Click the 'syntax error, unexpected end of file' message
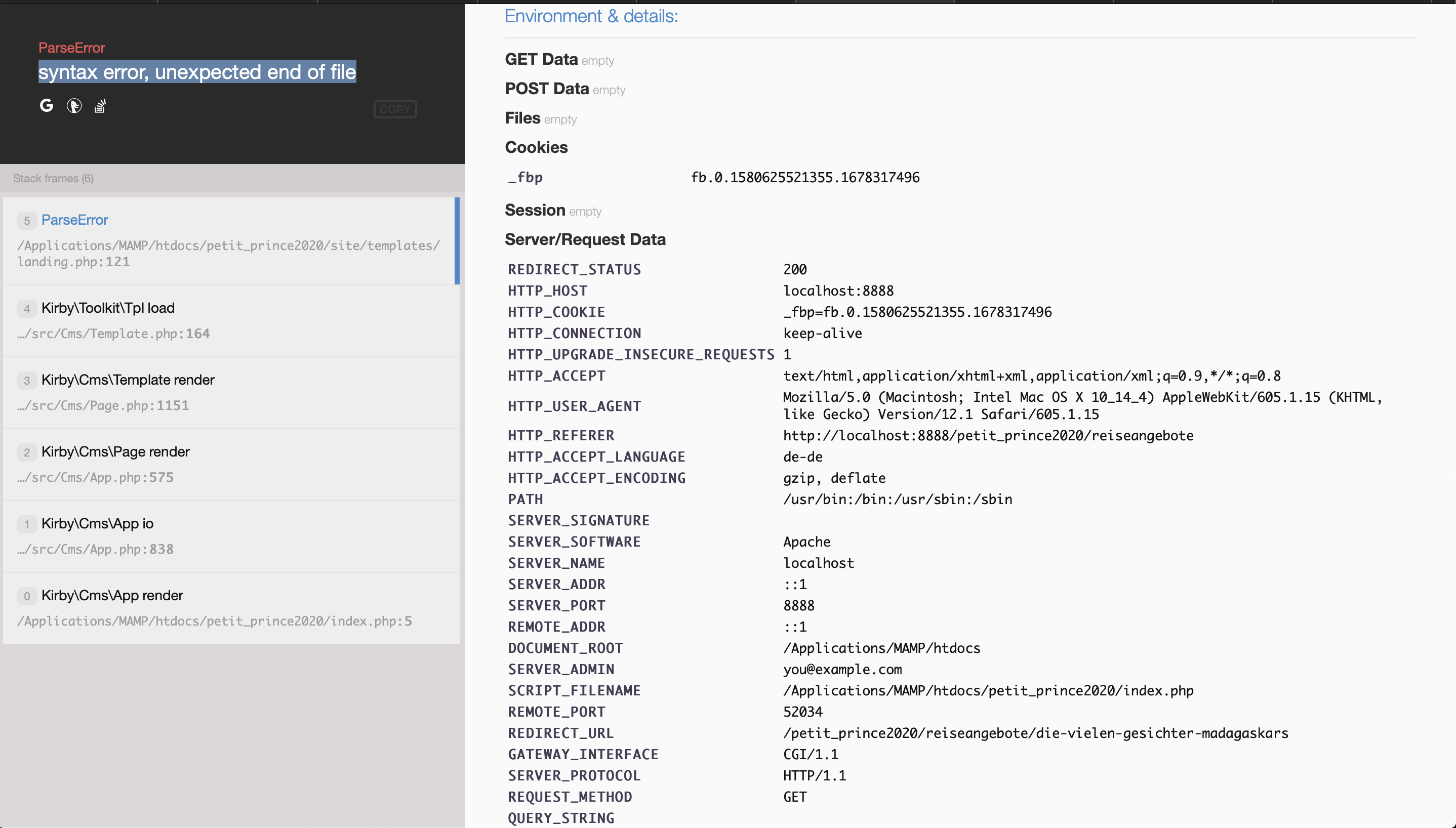Image resolution: width=1456 pixels, height=828 pixels. tap(197, 72)
